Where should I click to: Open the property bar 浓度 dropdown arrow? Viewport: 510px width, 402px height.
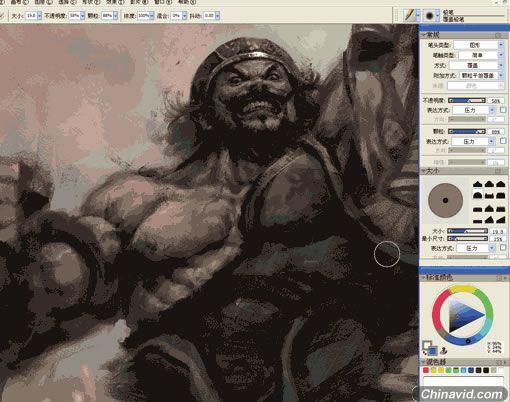tap(152, 15)
